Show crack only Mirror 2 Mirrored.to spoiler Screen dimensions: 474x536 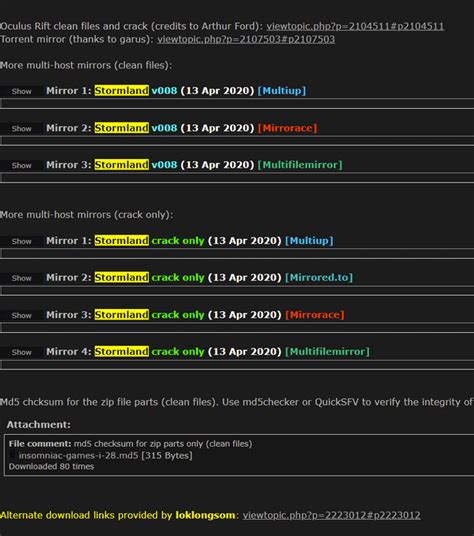[x=22, y=278]
